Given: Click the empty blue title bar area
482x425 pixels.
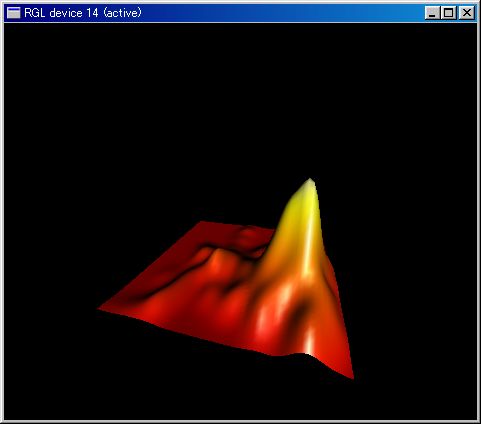Looking at the screenshot, I should (x=283, y=13).
